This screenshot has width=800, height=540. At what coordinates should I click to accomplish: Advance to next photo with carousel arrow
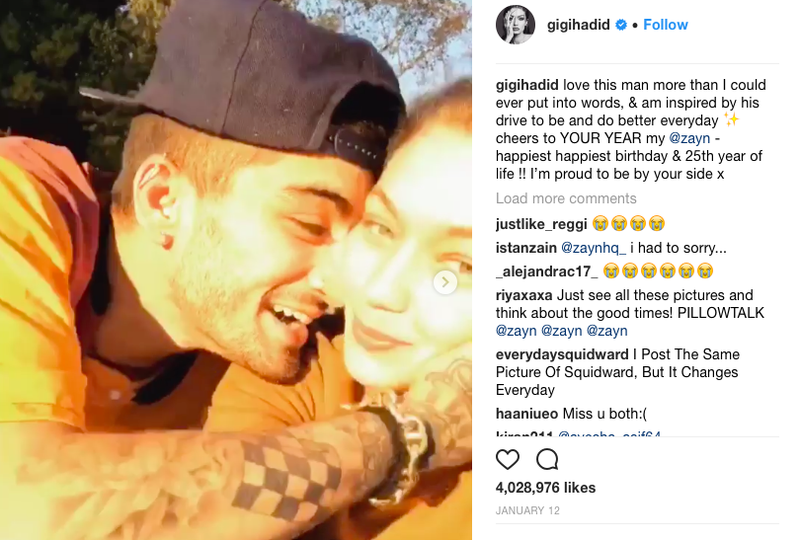445,282
